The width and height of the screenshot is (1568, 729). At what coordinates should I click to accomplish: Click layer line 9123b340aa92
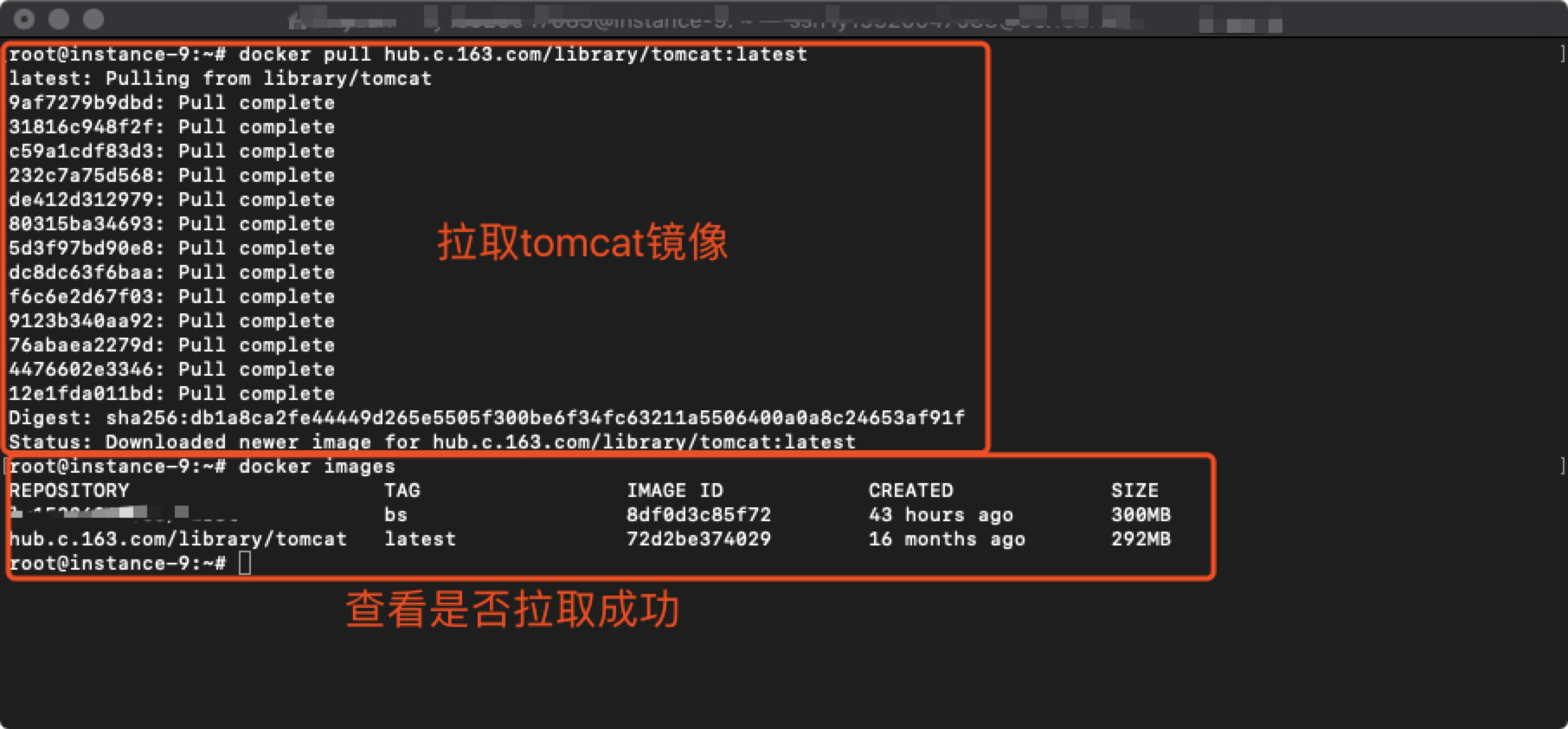(x=171, y=321)
